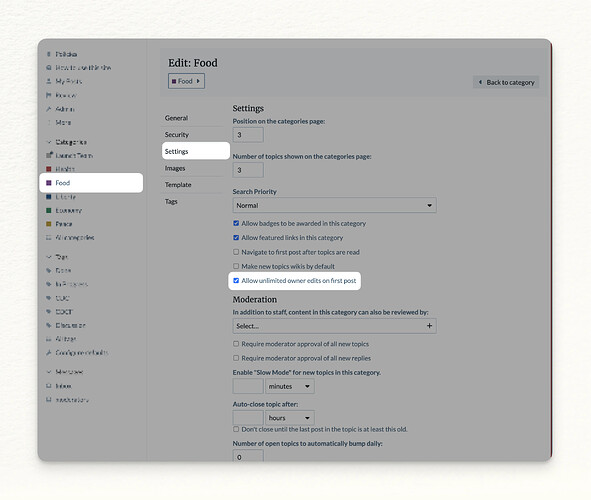This screenshot has height=500, width=591.
Task: Open the Slow Mode minutes unit dropdown
Action: click(x=290, y=386)
